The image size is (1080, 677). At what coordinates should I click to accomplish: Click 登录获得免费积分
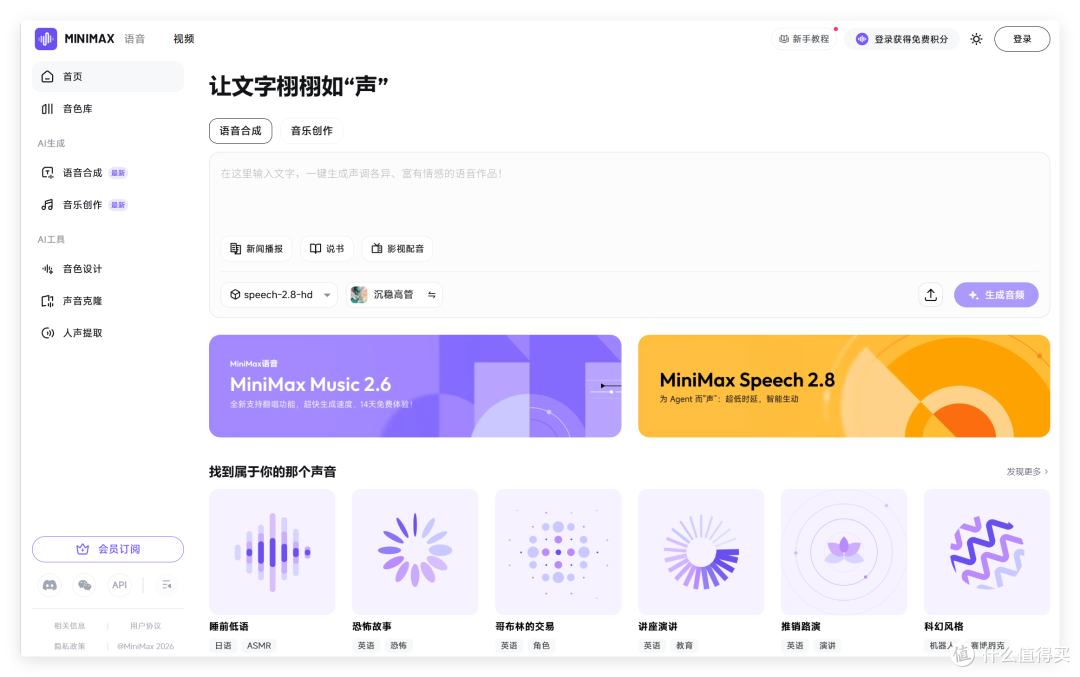coord(902,39)
